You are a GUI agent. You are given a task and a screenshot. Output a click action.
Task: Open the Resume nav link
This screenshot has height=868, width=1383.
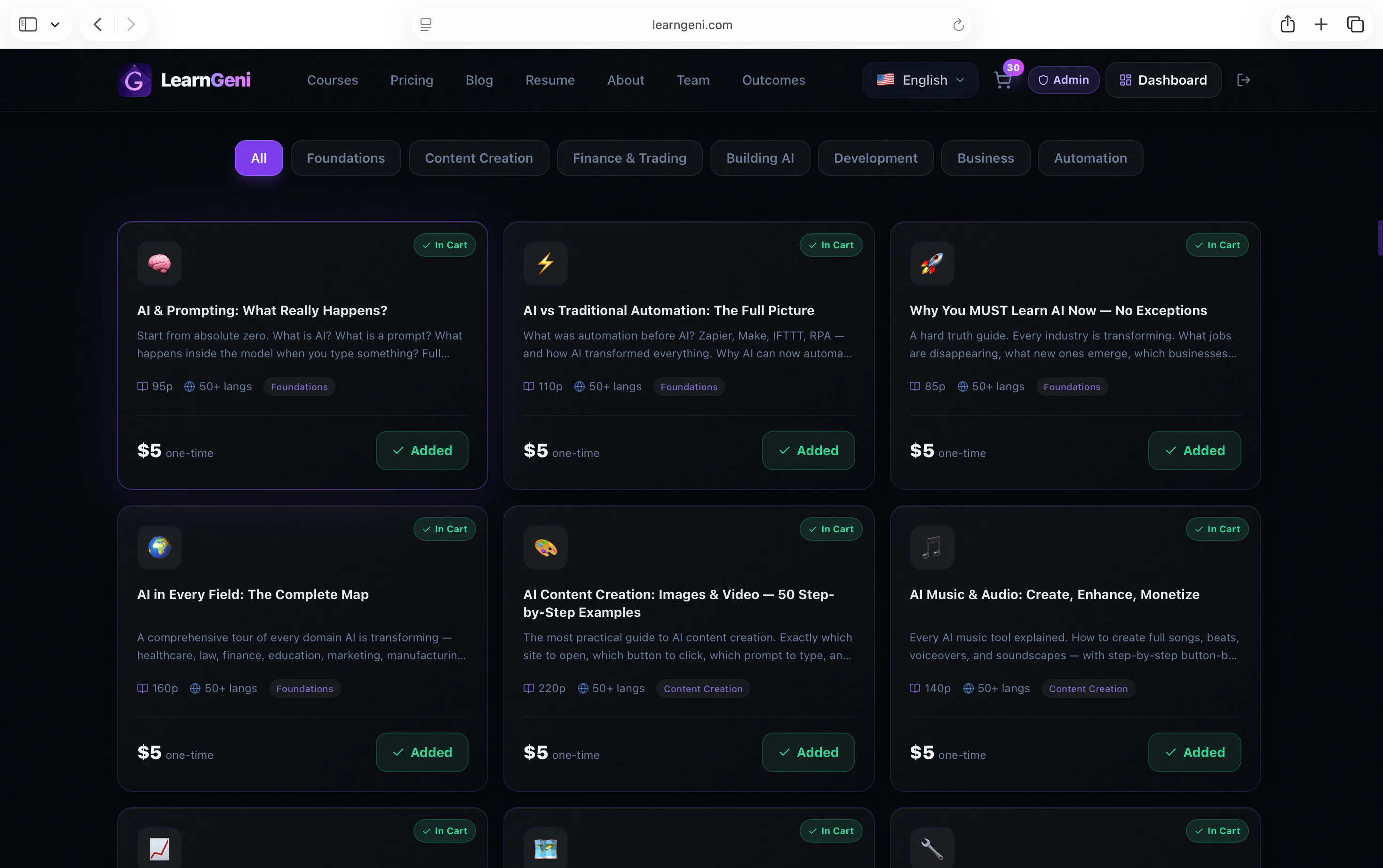coord(550,80)
